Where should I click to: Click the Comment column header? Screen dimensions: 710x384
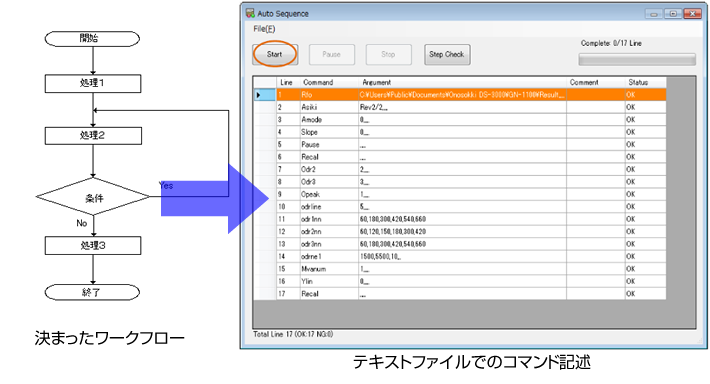[x=595, y=82]
